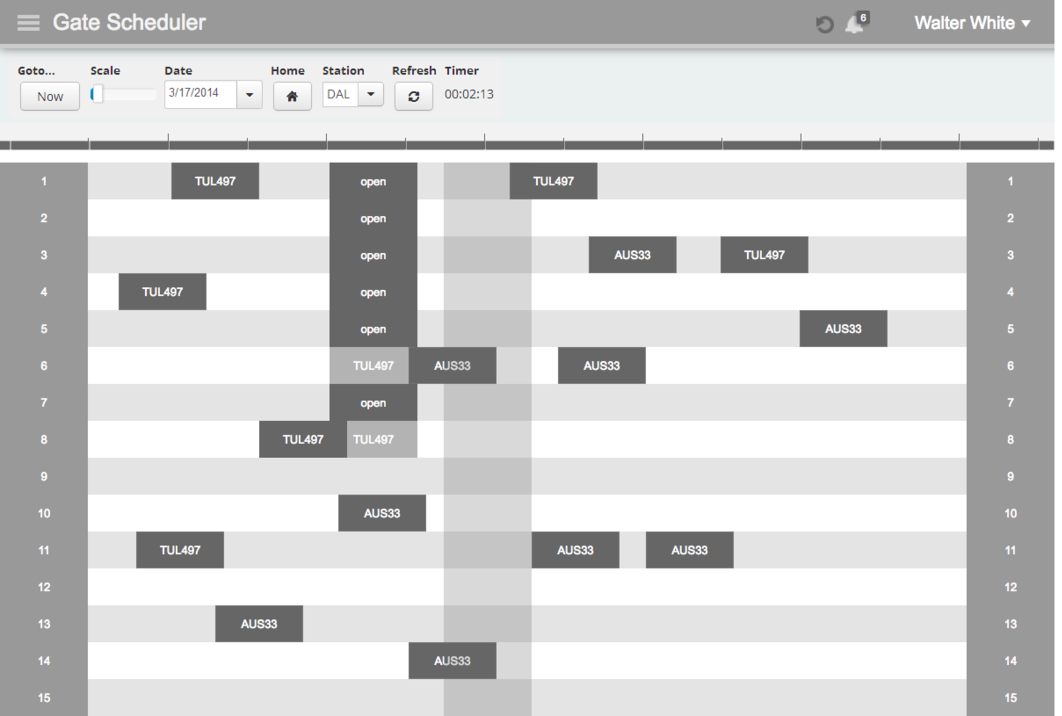Click the Now button under Goto

click(x=49, y=96)
